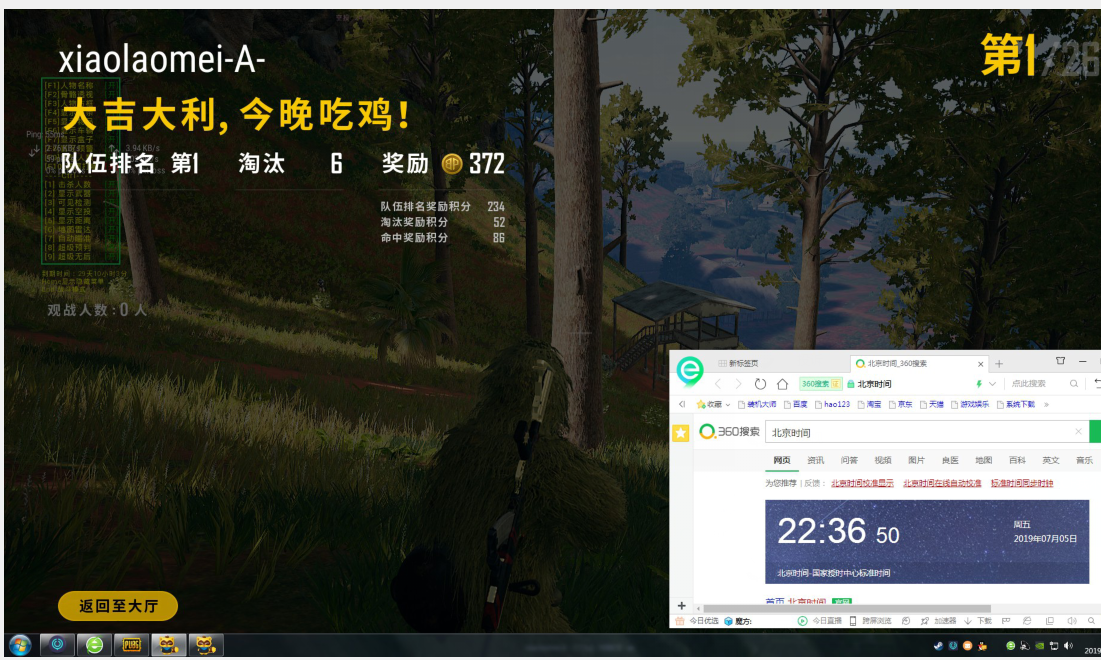Click the Steam tray icon
This screenshot has width=1101, height=660.
(938, 646)
